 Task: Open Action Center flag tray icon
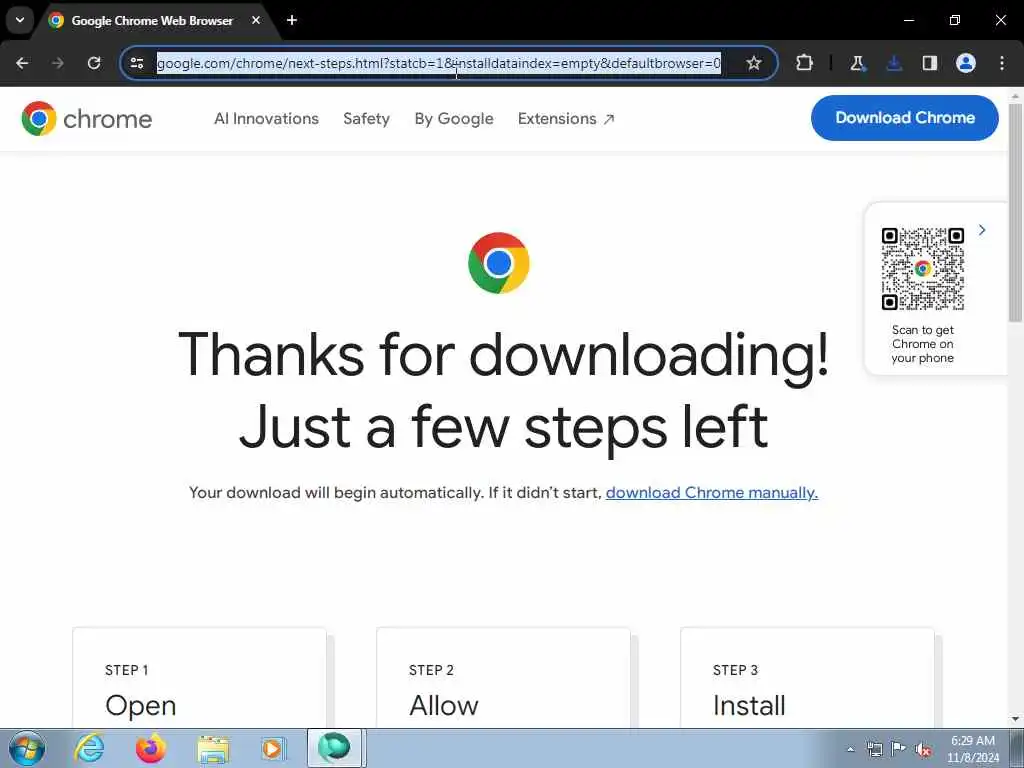pyautogui.click(x=899, y=749)
